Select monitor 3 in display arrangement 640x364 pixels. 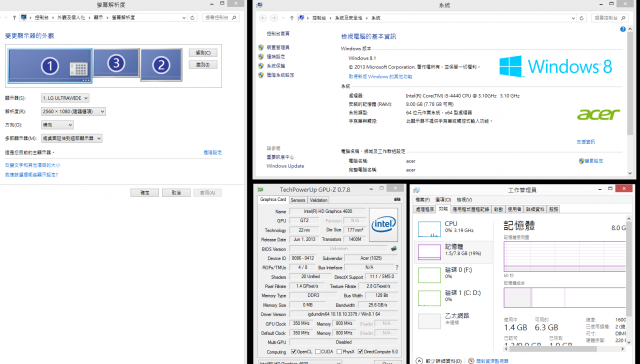116,63
